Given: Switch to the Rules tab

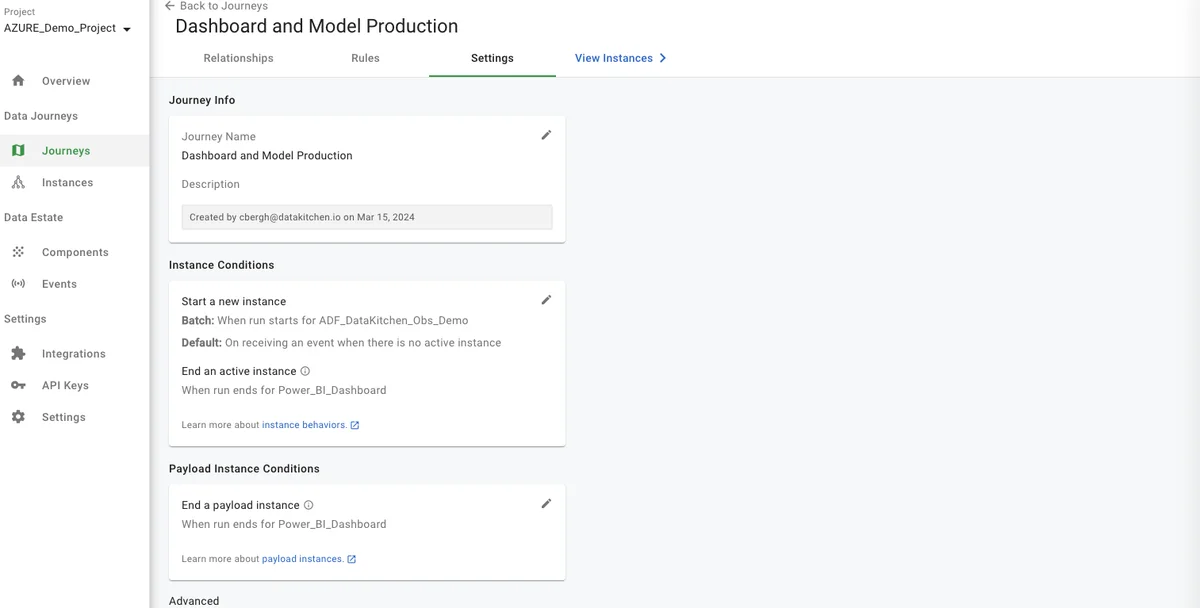Looking at the screenshot, I should (365, 58).
